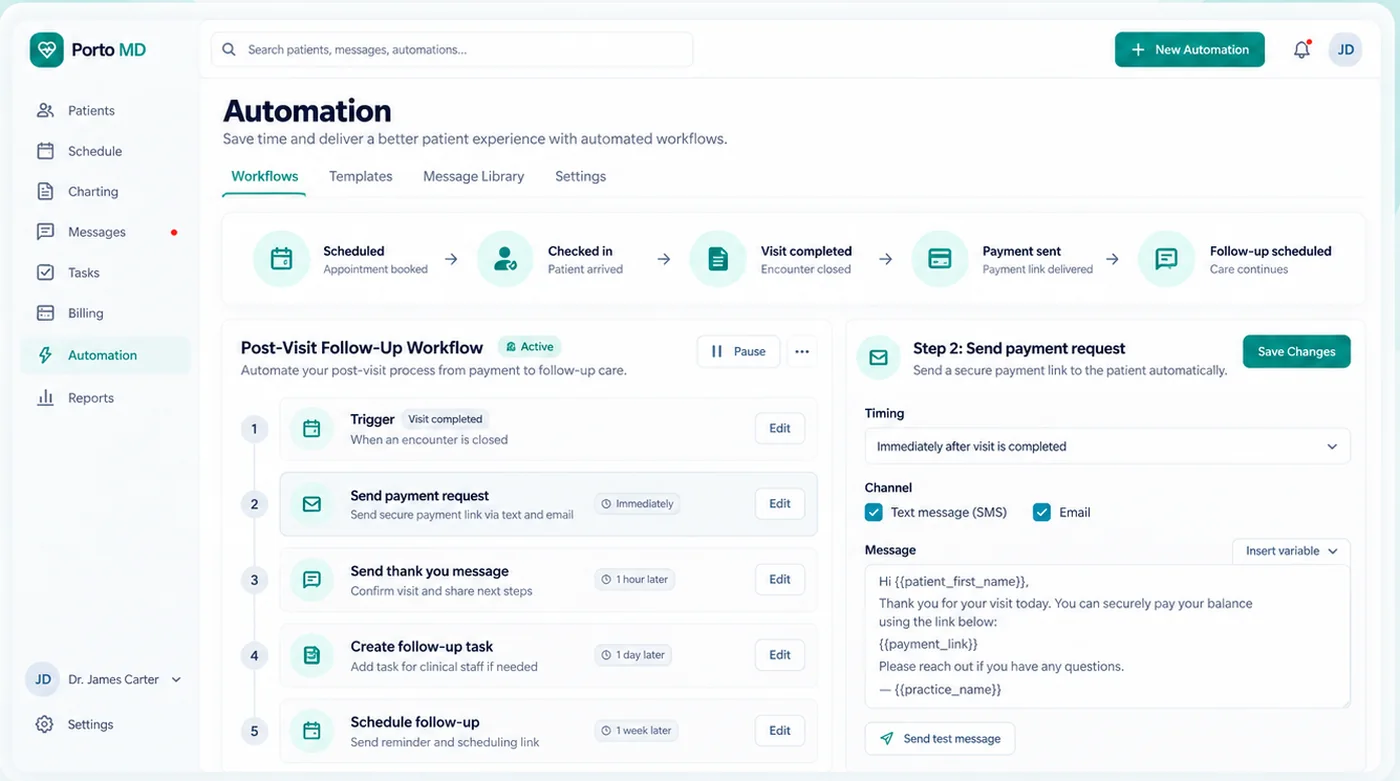Click the Create follow-up task clipboard icon
1400x781 pixels.
[x=312, y=656]
